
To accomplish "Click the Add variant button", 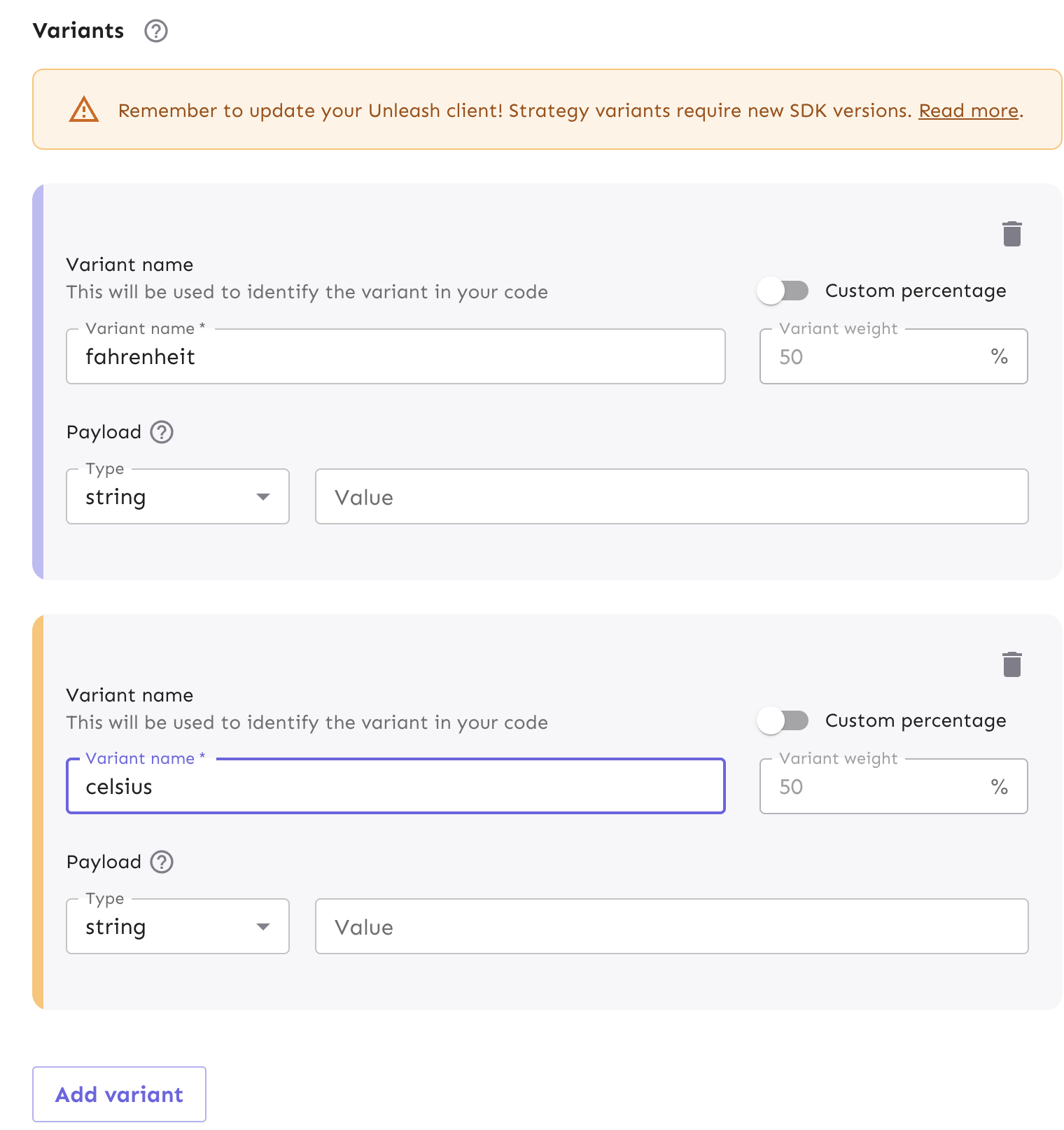I will [x=118, y=1094].
